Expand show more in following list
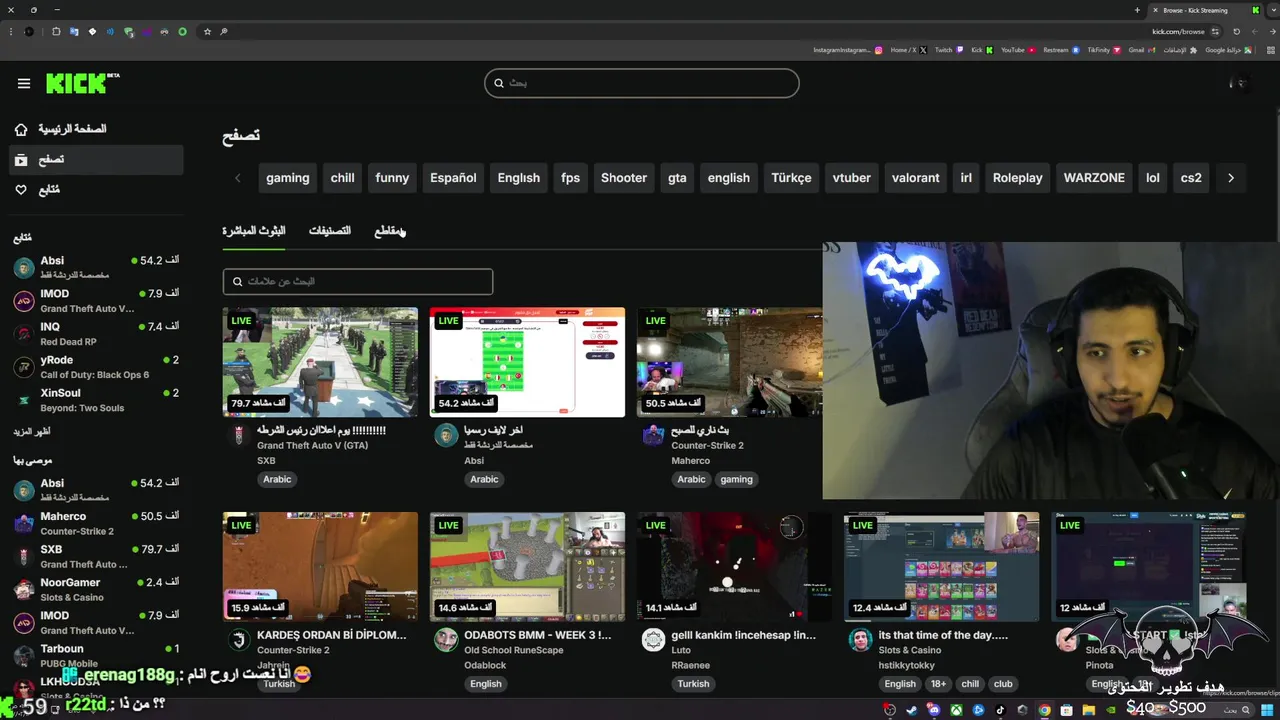The image size is (1280, 720). 31,432
